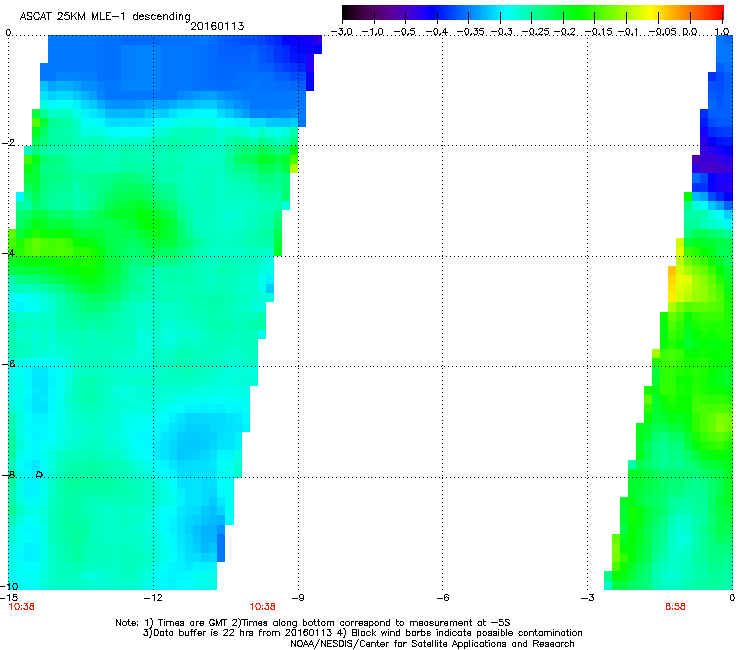The height and width of the screenshot is (650, 740).
Task: Click the small island outline near -8 latitude
Action: click(39, 474)
